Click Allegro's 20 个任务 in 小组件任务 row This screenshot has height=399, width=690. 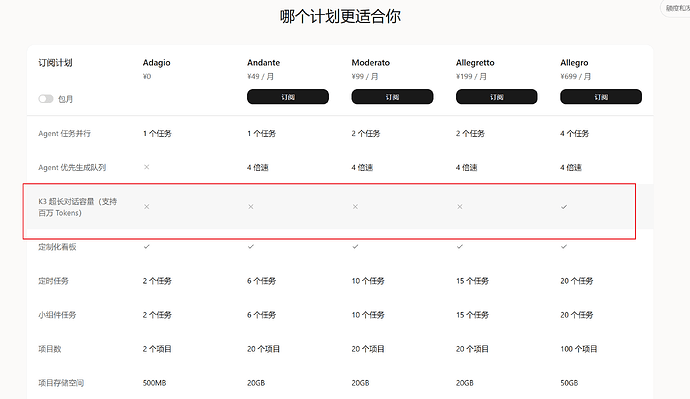(576, 315)
